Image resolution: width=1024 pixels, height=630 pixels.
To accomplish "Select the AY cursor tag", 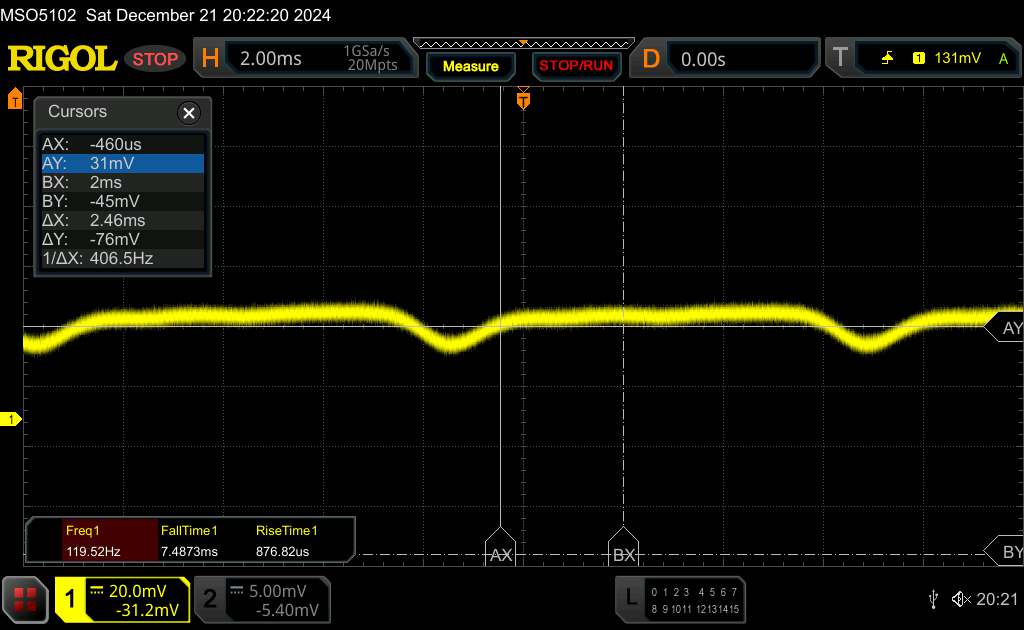I will pyautogui.click(x=1006, y=327).
